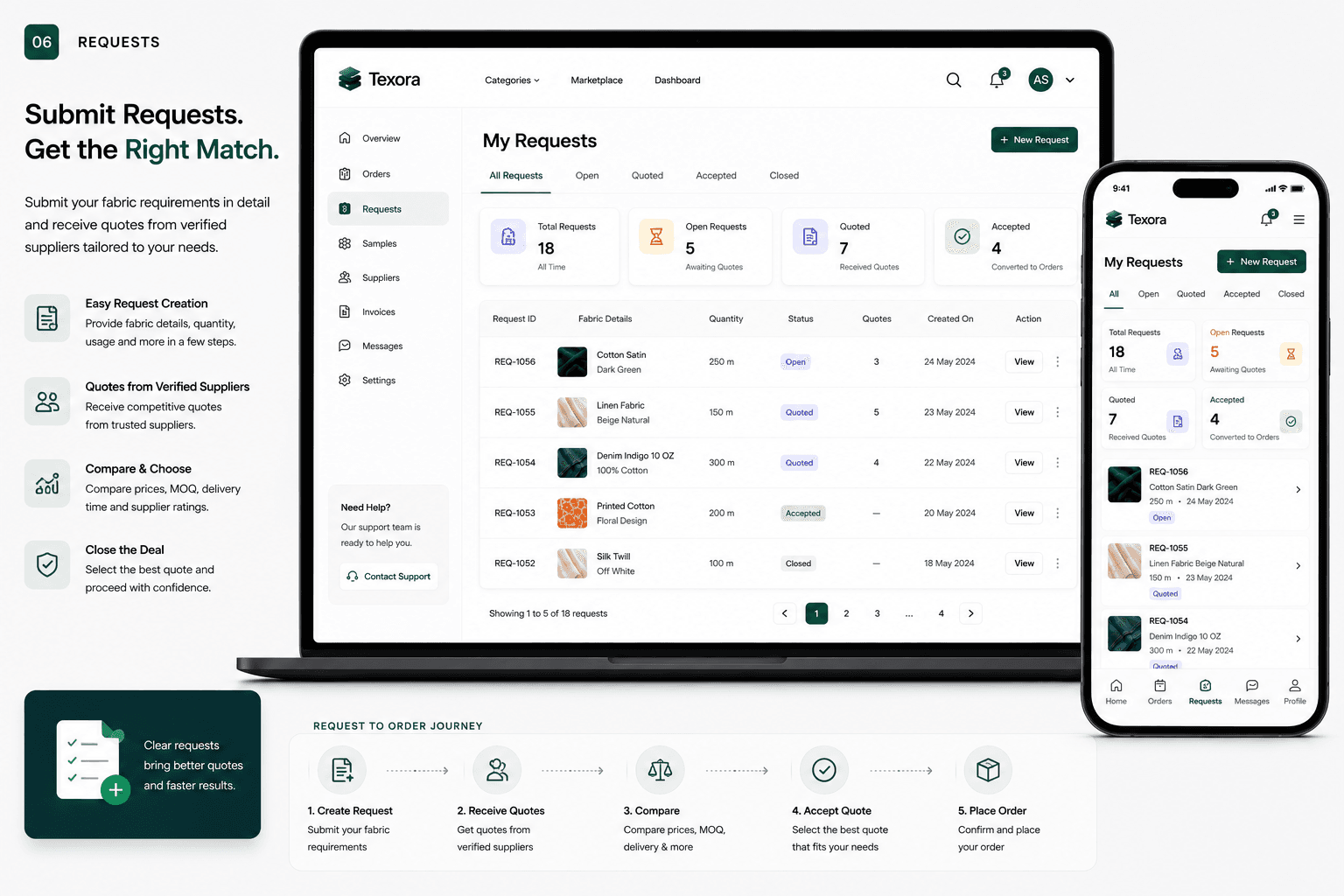The height and width of the screenshot is (896, 1344).
Task: Click the Printed Cotton fabric thumbnail
Action: [572, 513]
